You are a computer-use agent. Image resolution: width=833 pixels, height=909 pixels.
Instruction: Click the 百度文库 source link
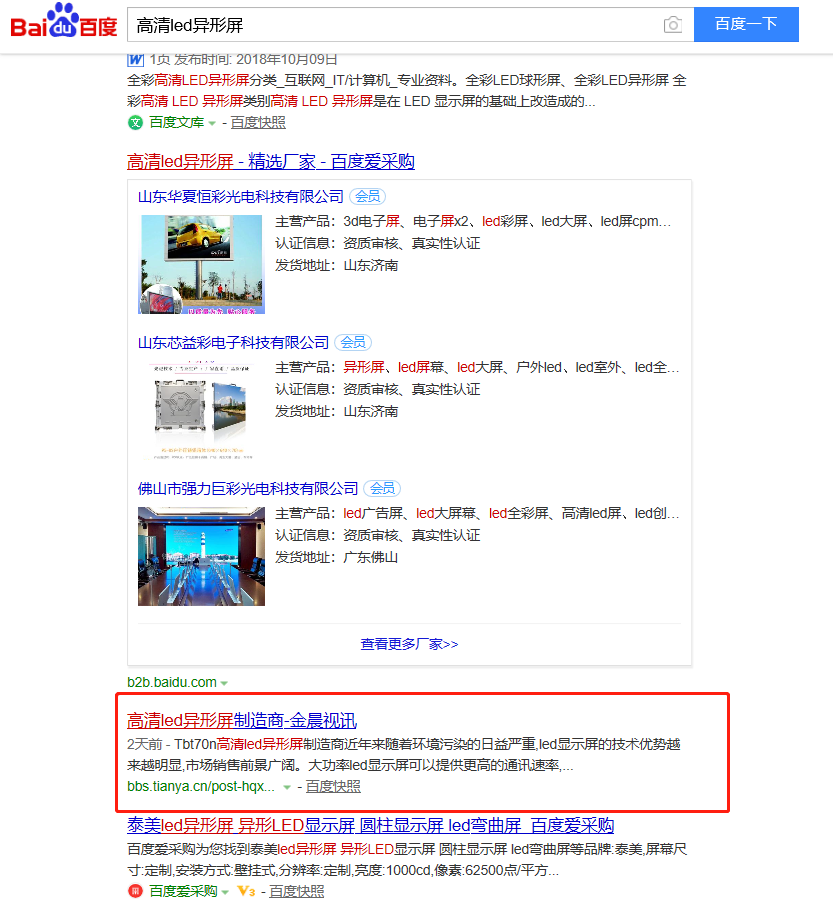coord(176,122)
